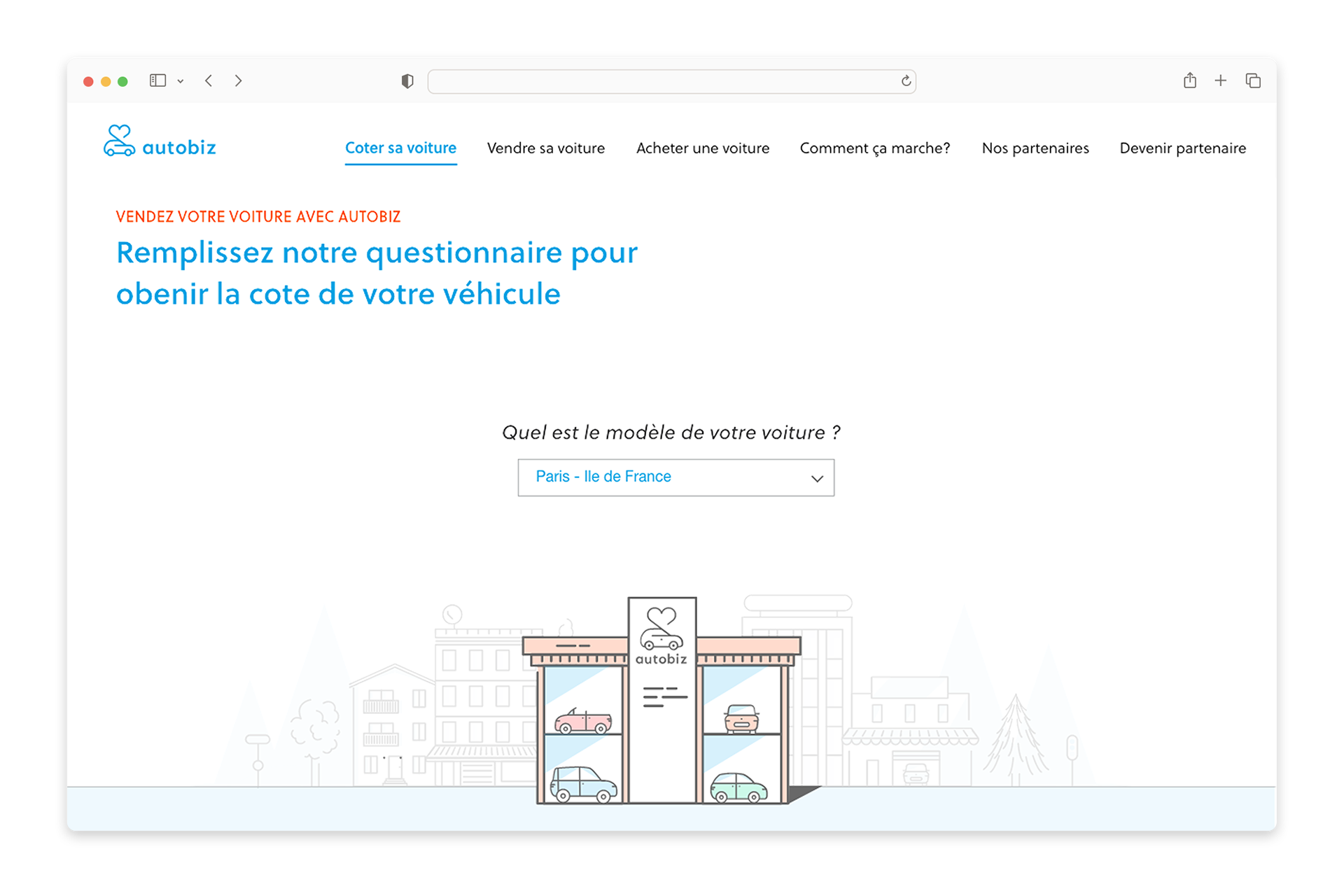Go back with the left arrow

[209, 81]
